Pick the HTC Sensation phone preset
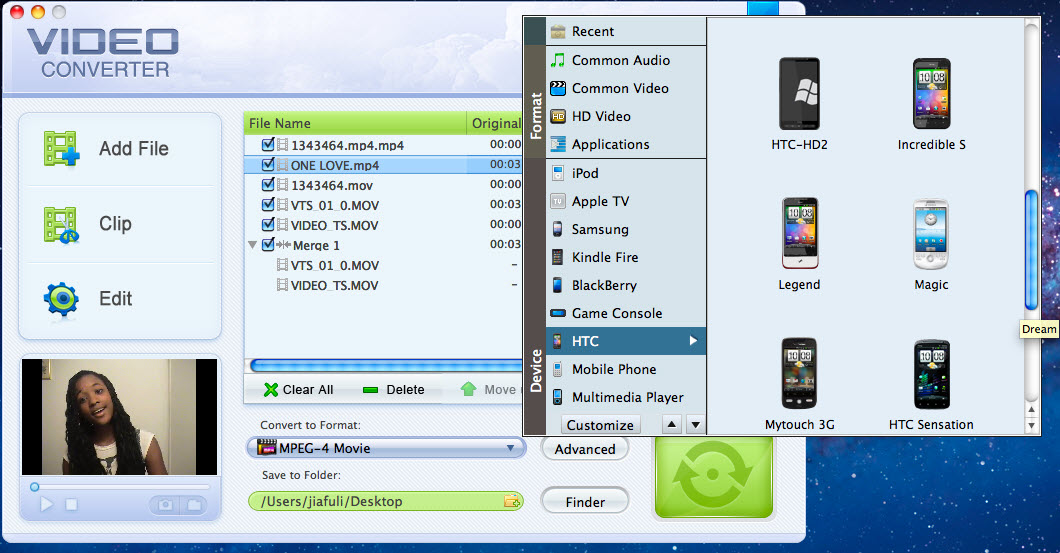 (x=932, y=374)
